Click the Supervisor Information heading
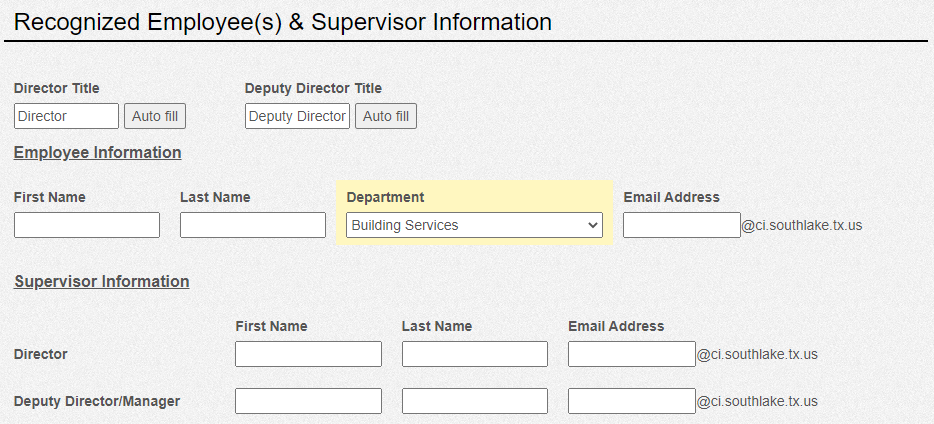This screenshot has height=424, width=934. point(102,281)
